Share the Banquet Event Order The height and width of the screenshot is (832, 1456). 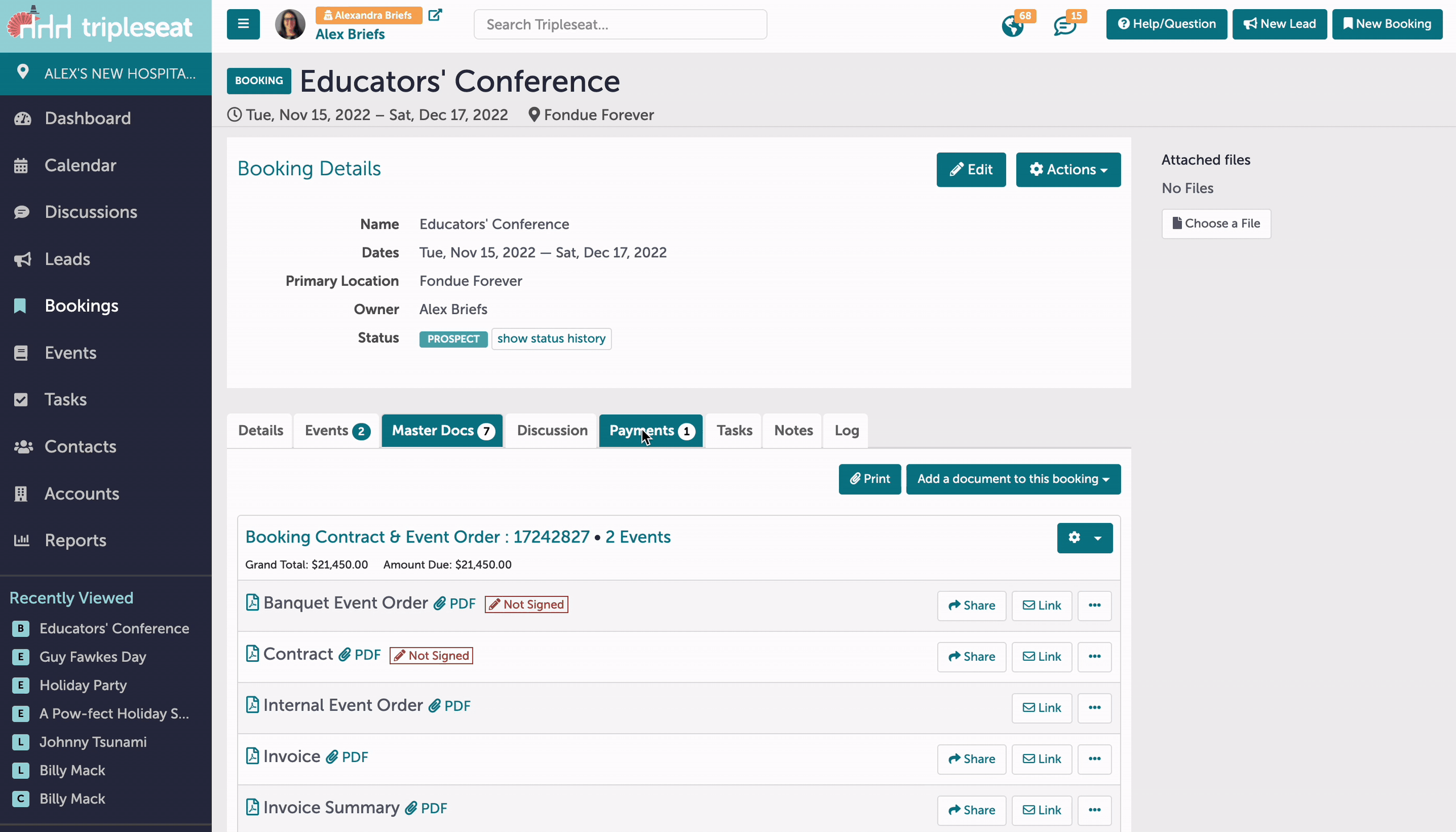tap(971, 605)
